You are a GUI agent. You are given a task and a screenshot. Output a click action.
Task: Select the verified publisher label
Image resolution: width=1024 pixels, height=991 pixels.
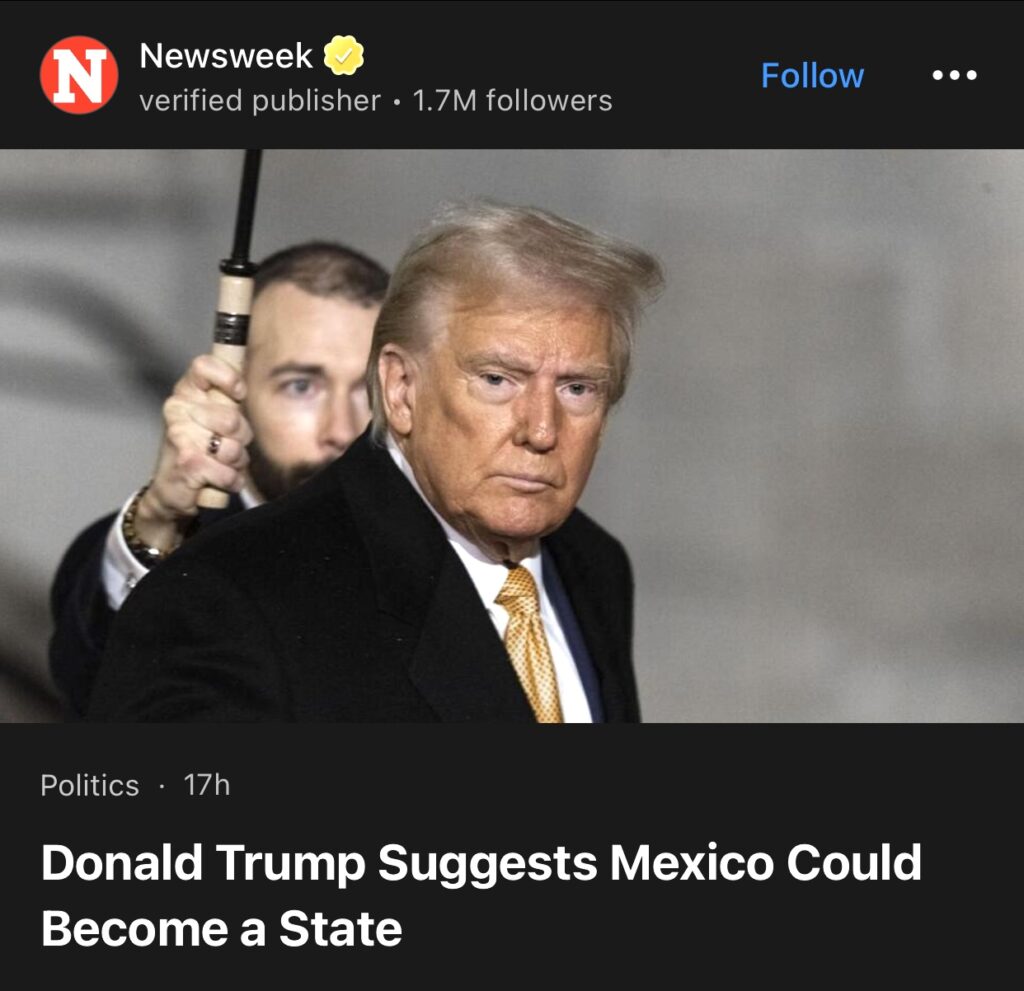(x=260, y=101)
